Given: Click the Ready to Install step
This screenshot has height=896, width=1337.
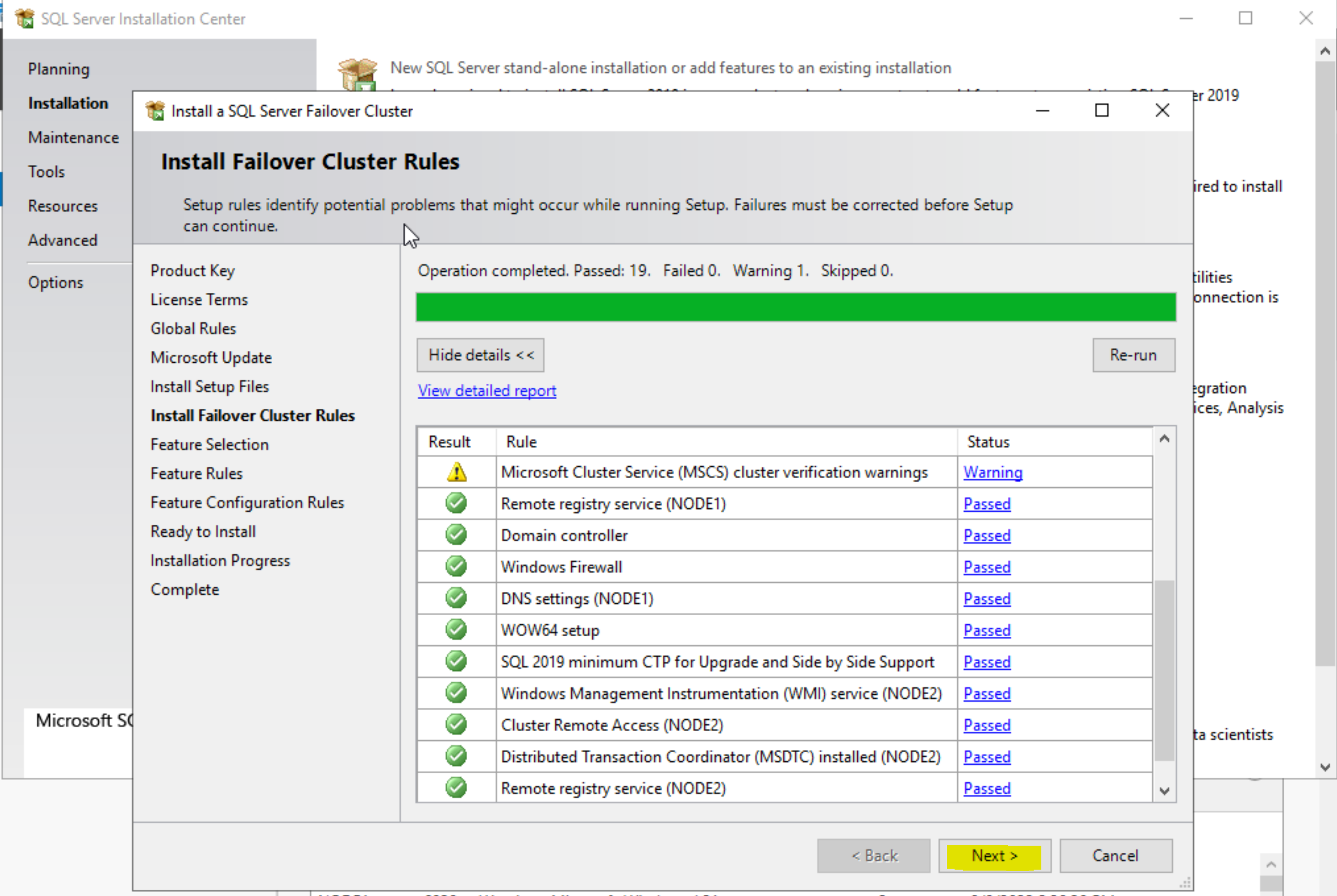Looking at the screenshot, I should pyautogui.click(x=203, y=532).
